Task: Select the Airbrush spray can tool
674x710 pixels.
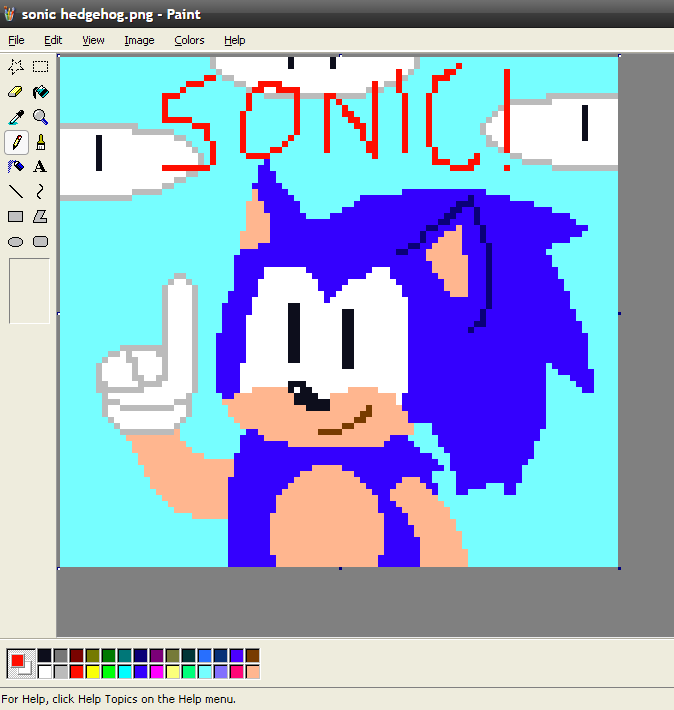Action: coord(16,167)
